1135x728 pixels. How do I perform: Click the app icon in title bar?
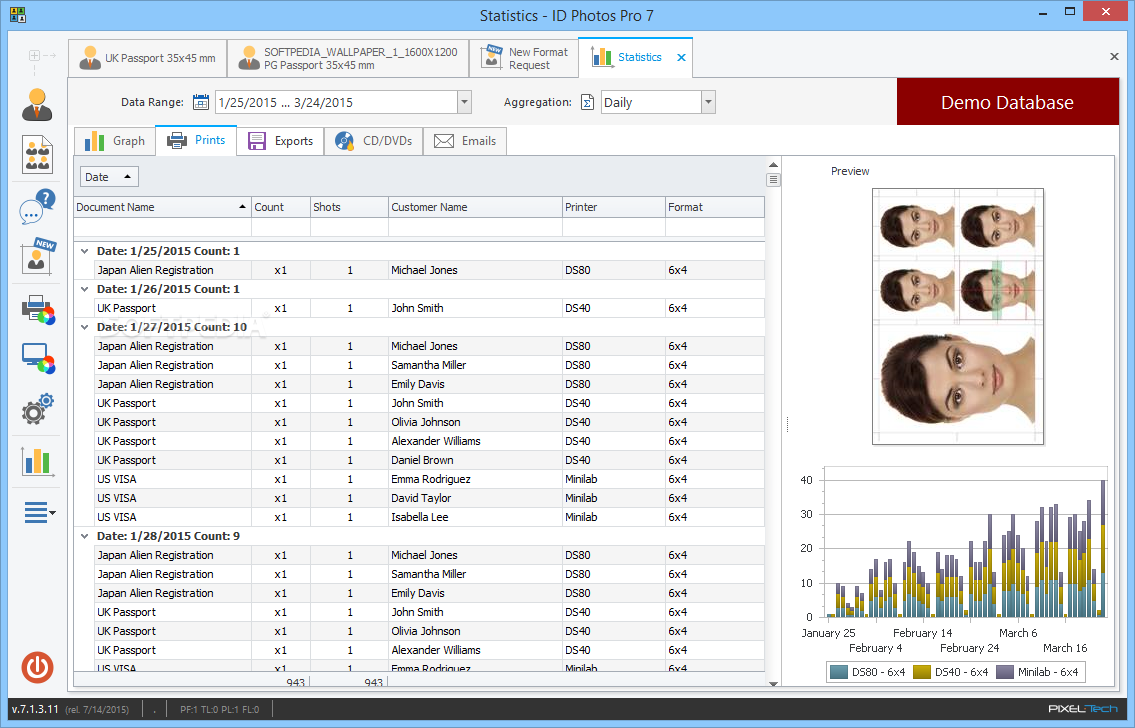17,14
